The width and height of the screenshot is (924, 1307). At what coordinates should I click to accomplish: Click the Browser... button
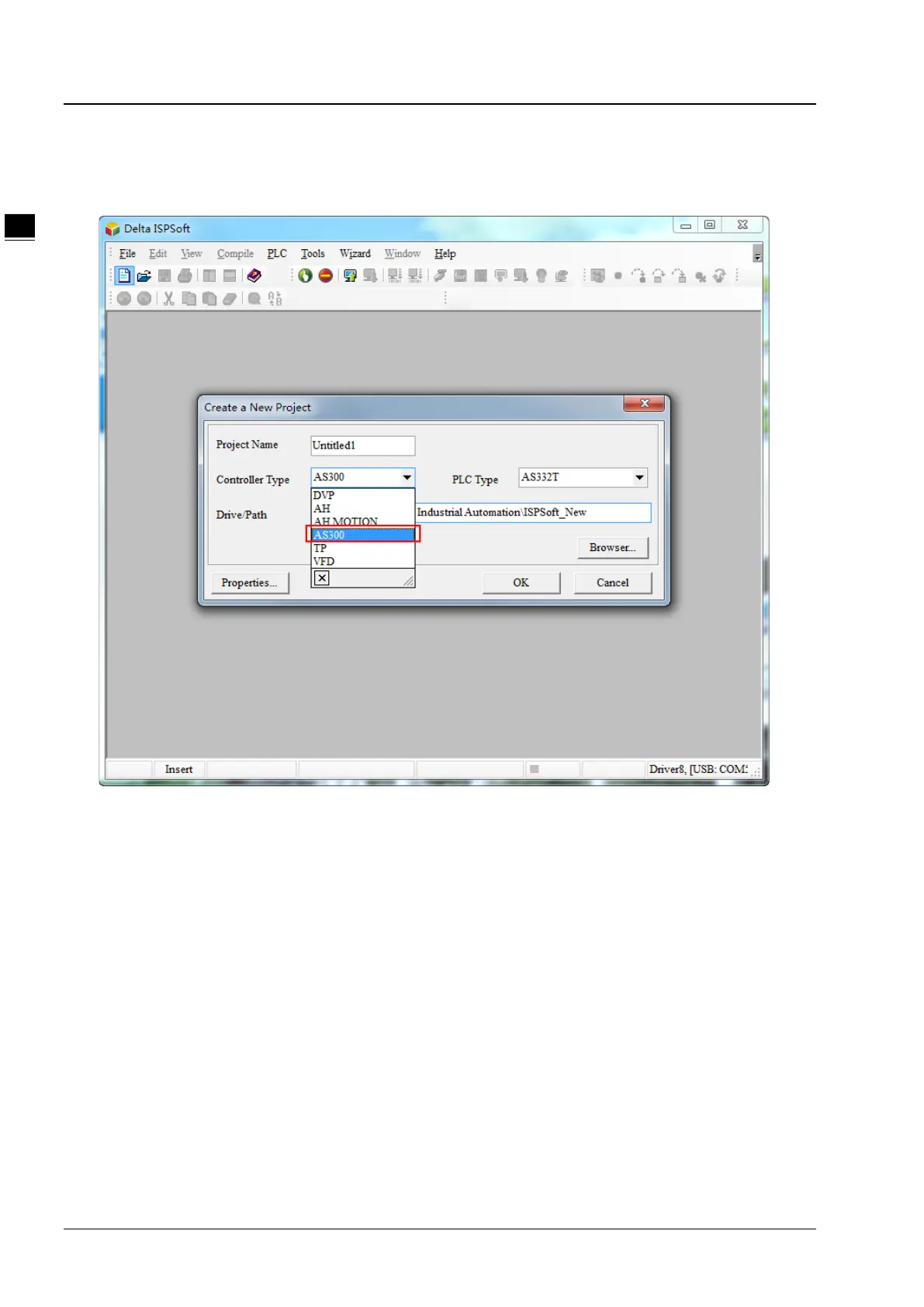click(x=613, y=548)
